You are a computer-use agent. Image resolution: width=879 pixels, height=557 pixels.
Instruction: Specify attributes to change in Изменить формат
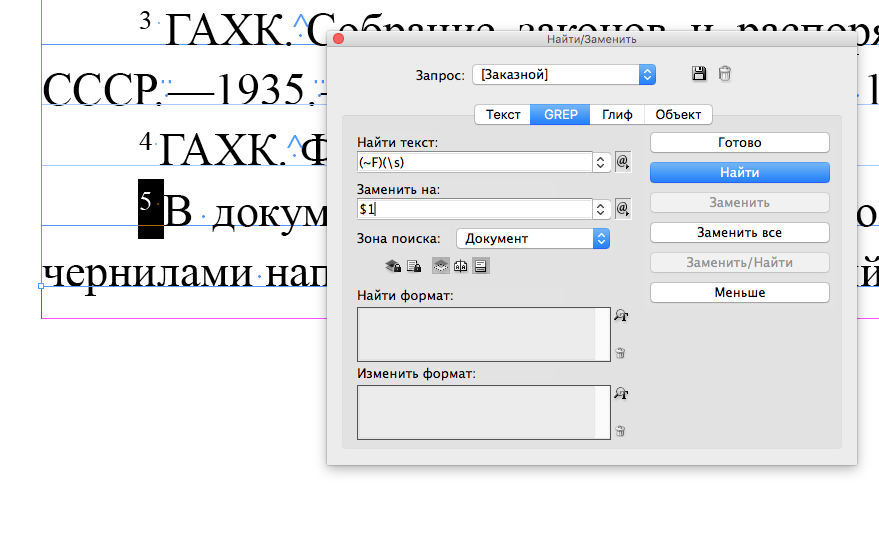621,393
